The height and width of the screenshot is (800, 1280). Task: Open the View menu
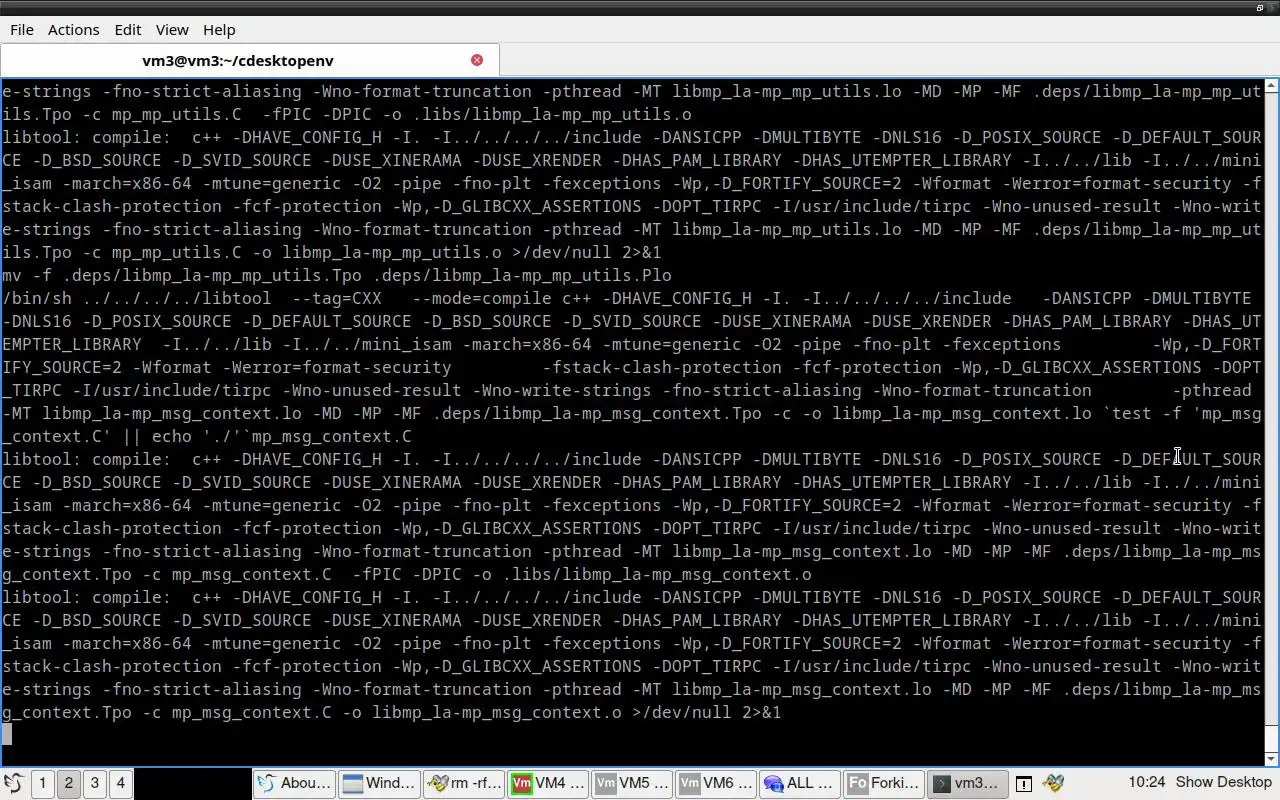172,30
